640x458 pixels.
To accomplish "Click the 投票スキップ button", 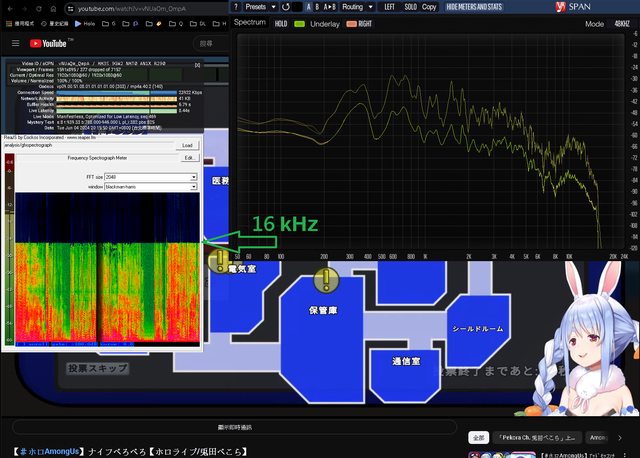I will coord(98,368).
